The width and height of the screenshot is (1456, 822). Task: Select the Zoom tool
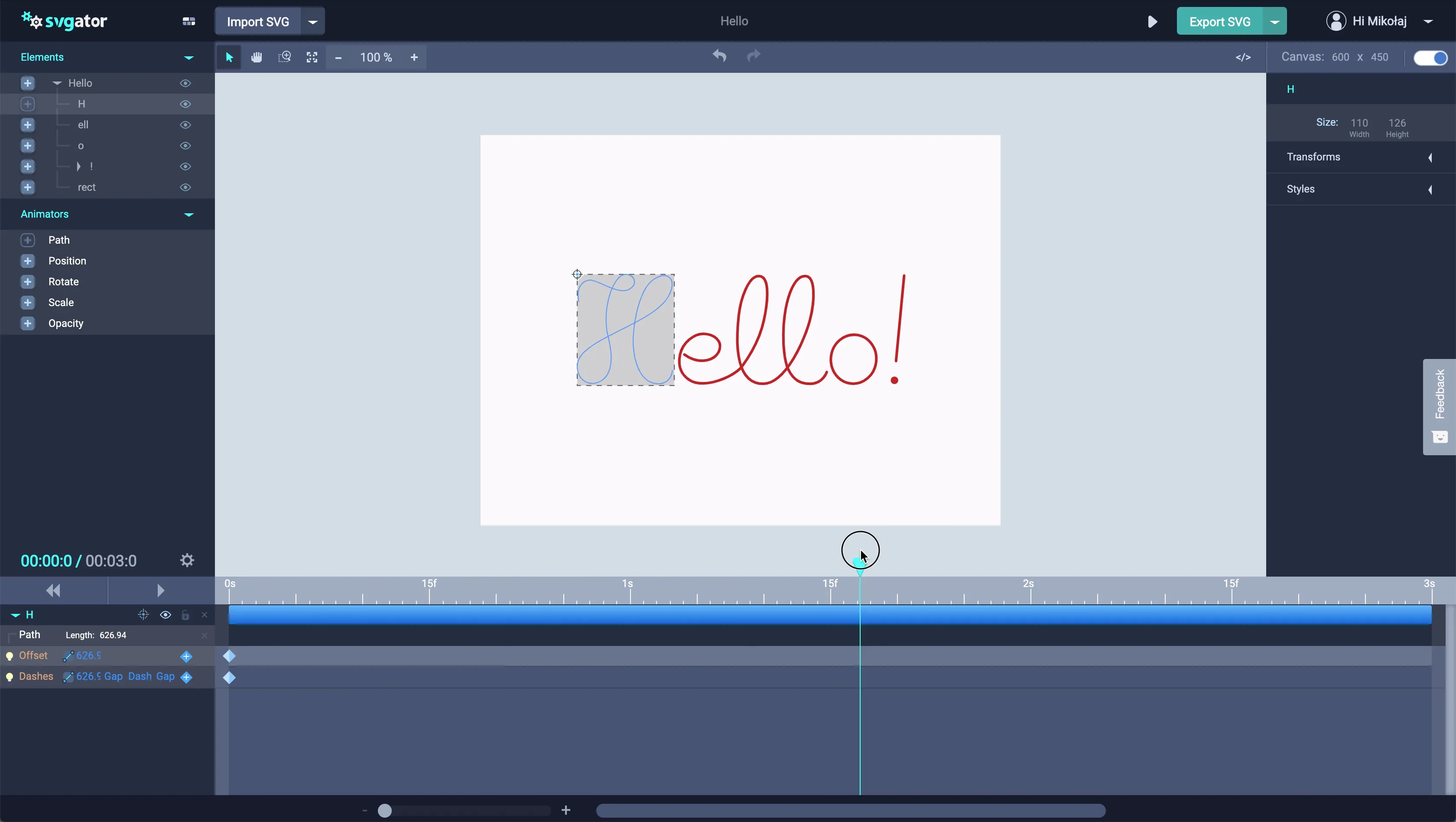285,57
